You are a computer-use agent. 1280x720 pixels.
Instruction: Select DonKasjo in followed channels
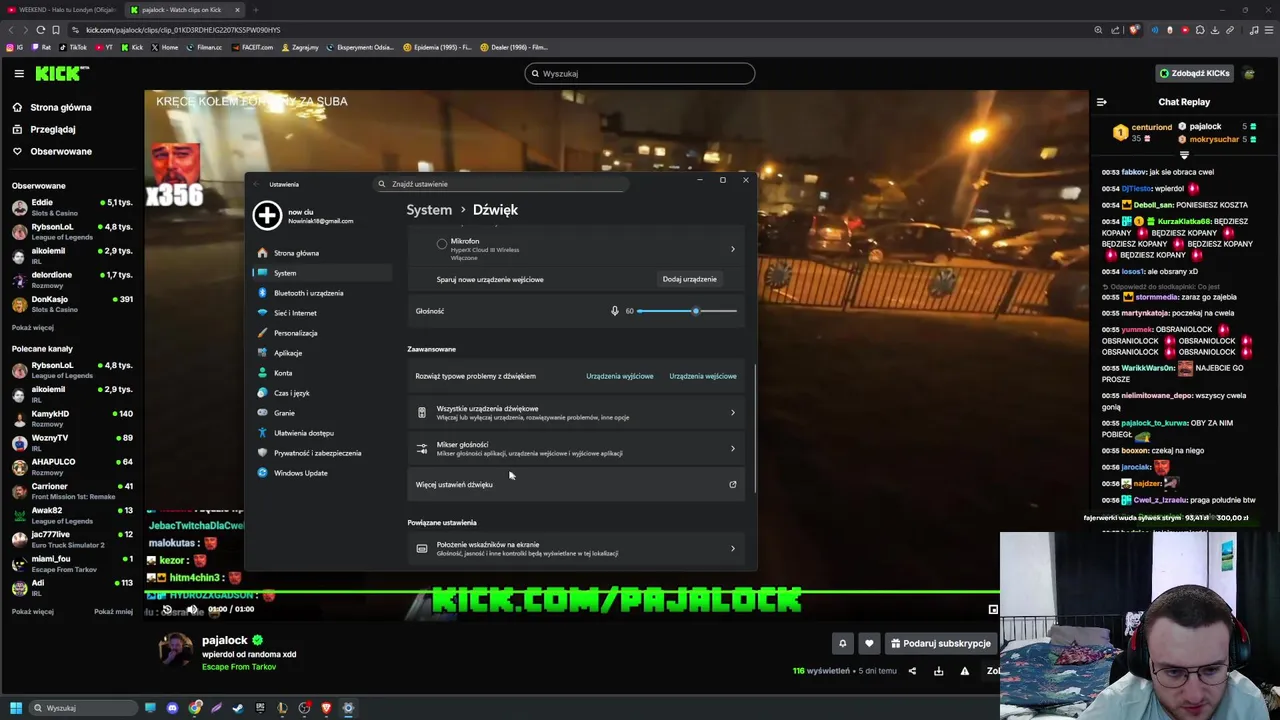click(72, 304)
